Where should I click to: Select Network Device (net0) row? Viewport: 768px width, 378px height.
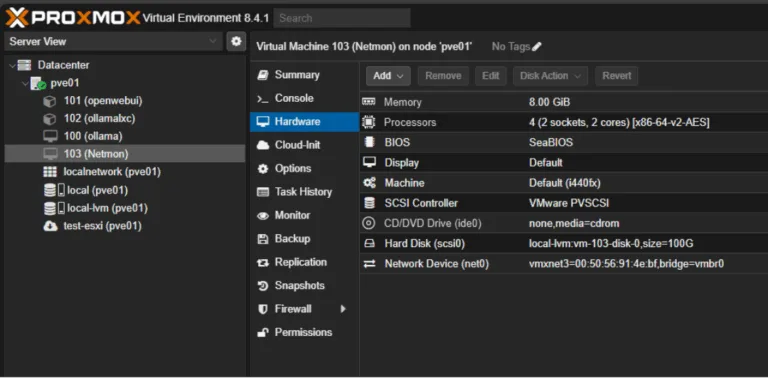tap(564, 264)
